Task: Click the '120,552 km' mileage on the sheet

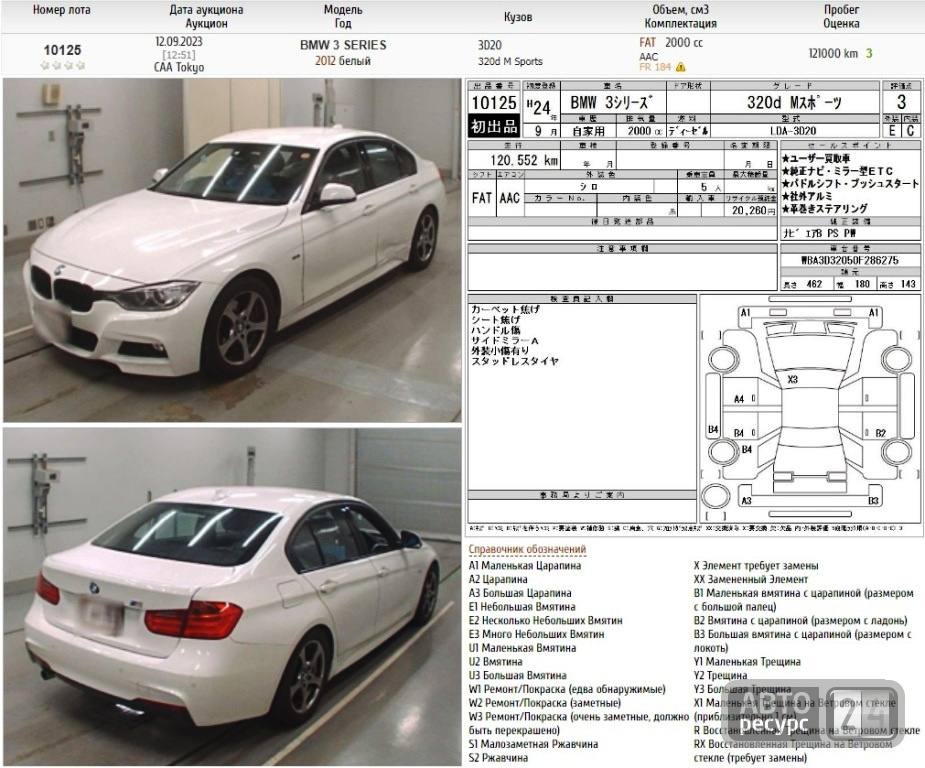Action: pos(524,160)
